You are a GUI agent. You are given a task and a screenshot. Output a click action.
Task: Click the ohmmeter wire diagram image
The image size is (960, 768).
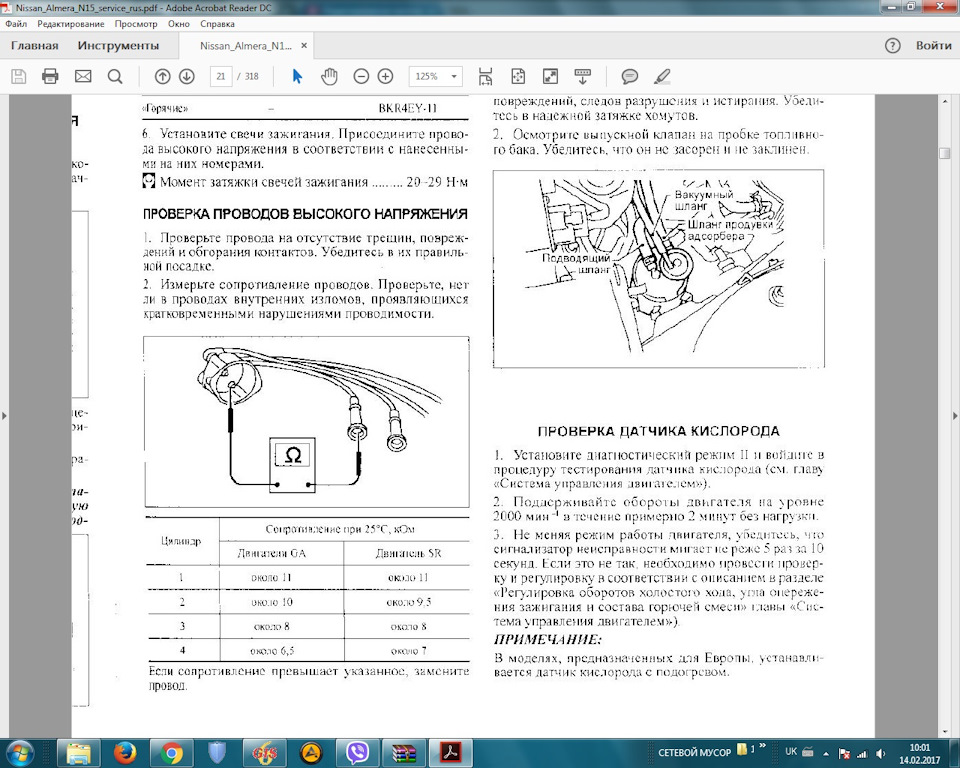point(307,422)
